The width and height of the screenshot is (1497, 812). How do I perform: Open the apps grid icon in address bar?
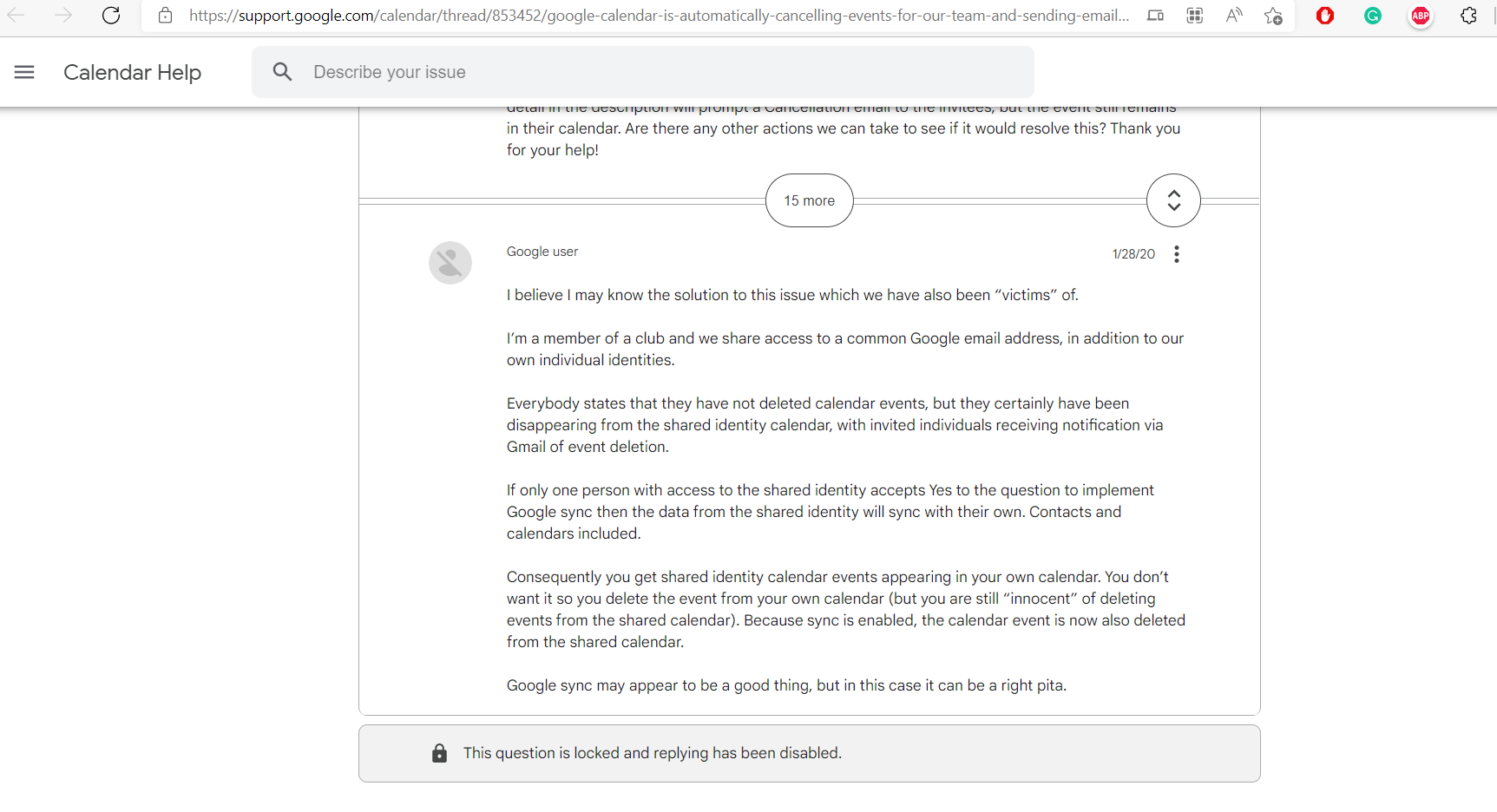(1195, 16)
